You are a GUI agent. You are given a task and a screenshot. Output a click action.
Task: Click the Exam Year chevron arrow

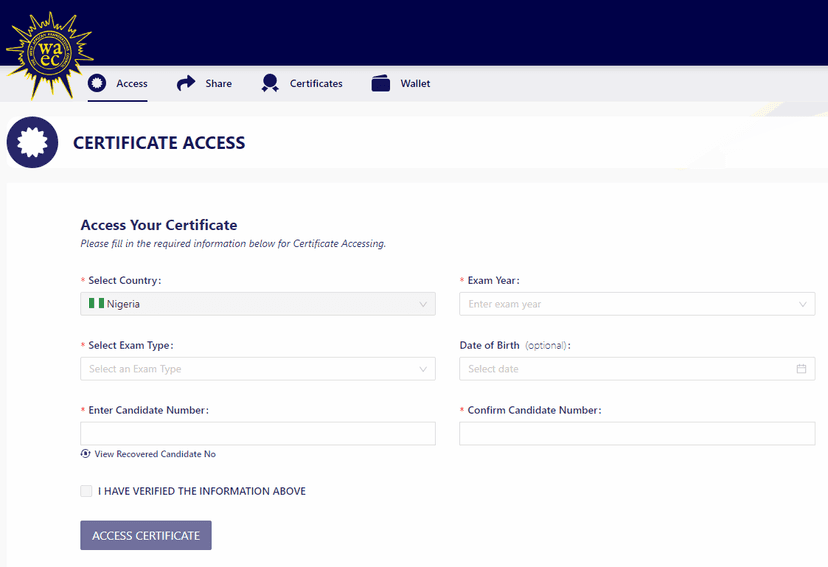803,304
